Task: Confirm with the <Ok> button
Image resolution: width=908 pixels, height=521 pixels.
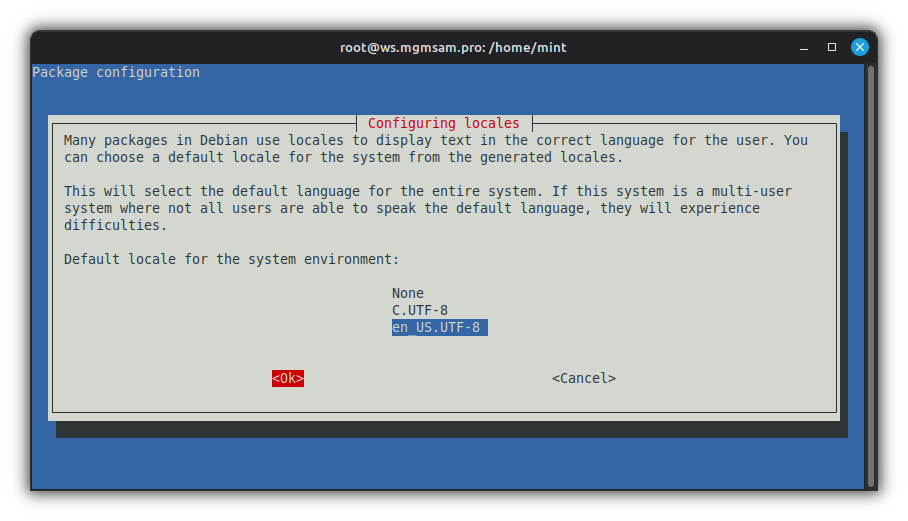Action: (288, 379)
